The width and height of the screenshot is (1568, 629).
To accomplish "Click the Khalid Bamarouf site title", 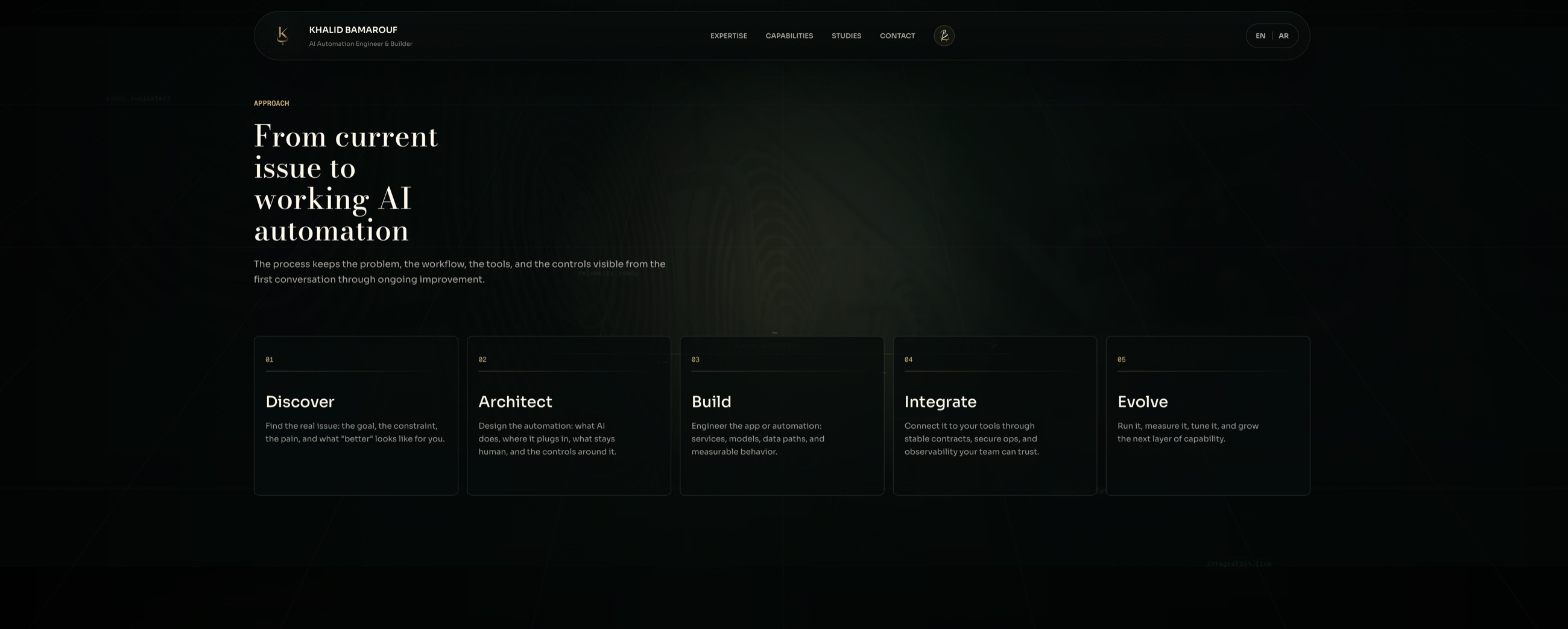I will point(353,30).
